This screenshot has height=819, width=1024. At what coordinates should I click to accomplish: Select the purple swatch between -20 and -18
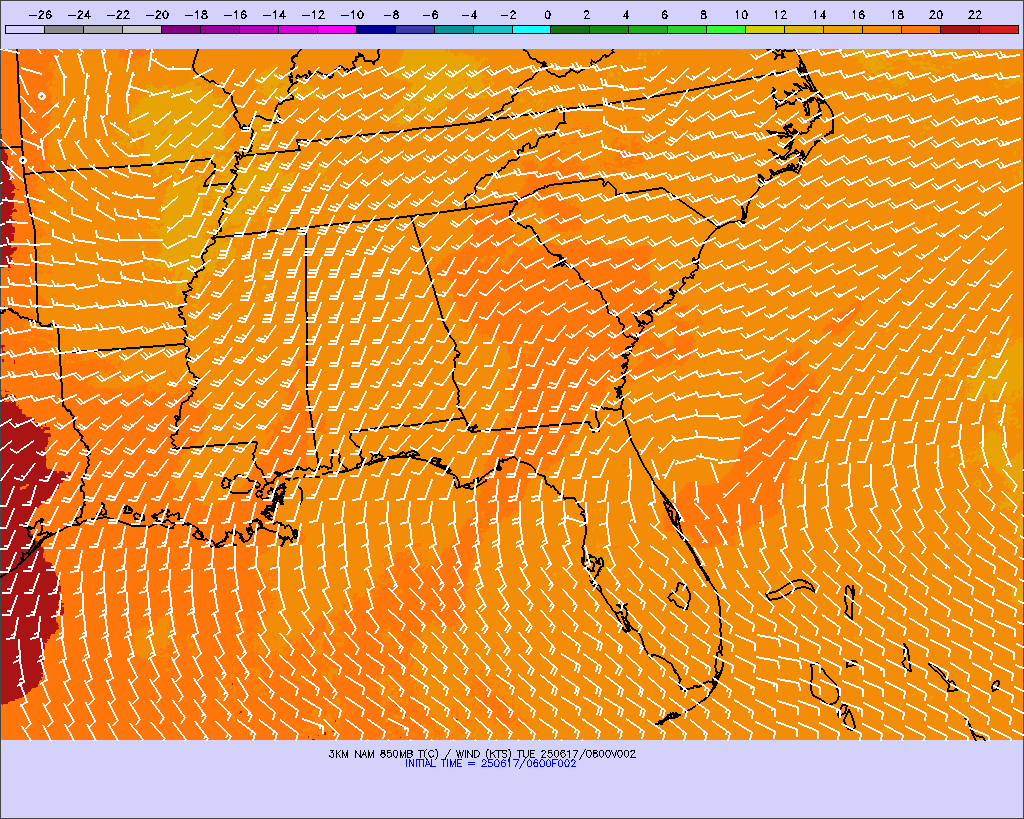click(x=181, y=29)
